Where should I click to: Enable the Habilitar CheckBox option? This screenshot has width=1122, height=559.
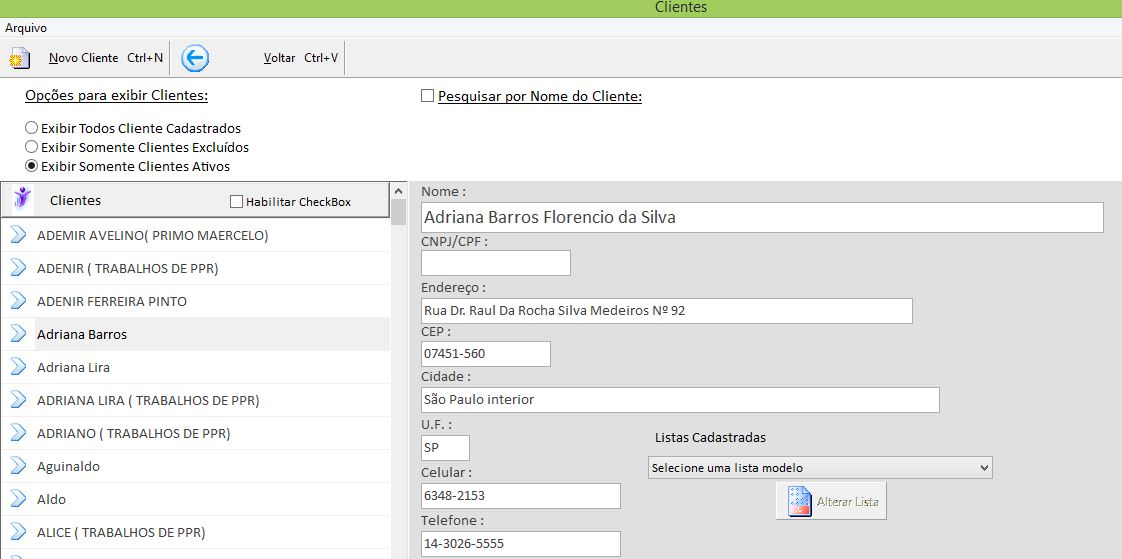[x=237, y=202]
